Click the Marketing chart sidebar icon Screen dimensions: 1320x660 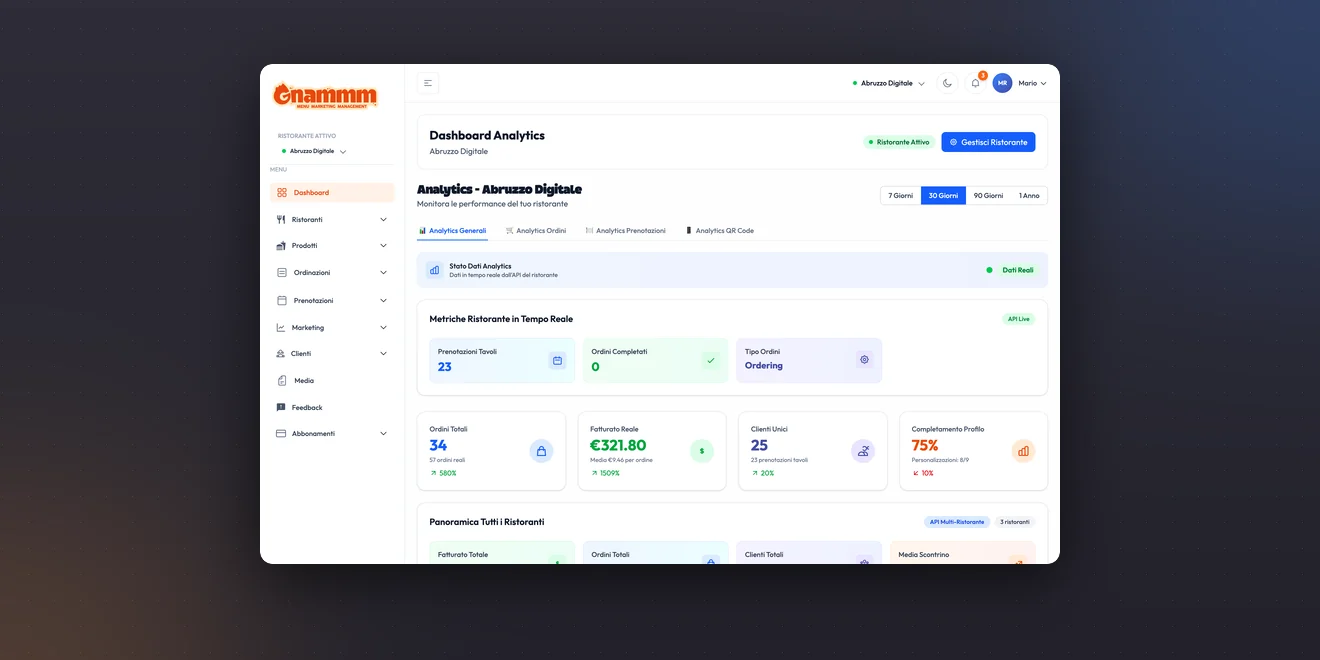pos(281,327)
